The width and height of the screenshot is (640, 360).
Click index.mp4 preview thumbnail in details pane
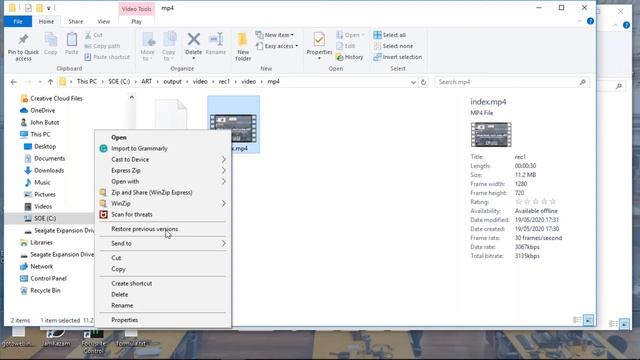coord(491,134)
